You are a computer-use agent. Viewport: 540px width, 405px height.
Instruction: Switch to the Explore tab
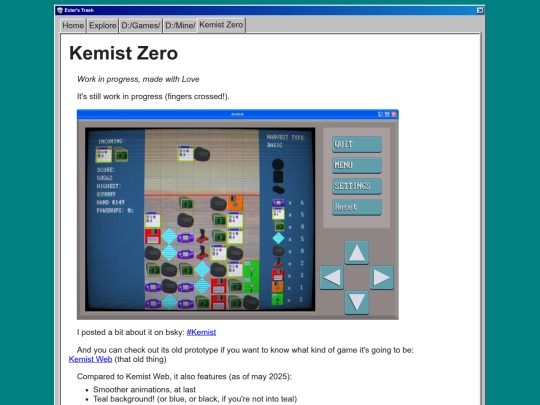[x=102, y=26]
